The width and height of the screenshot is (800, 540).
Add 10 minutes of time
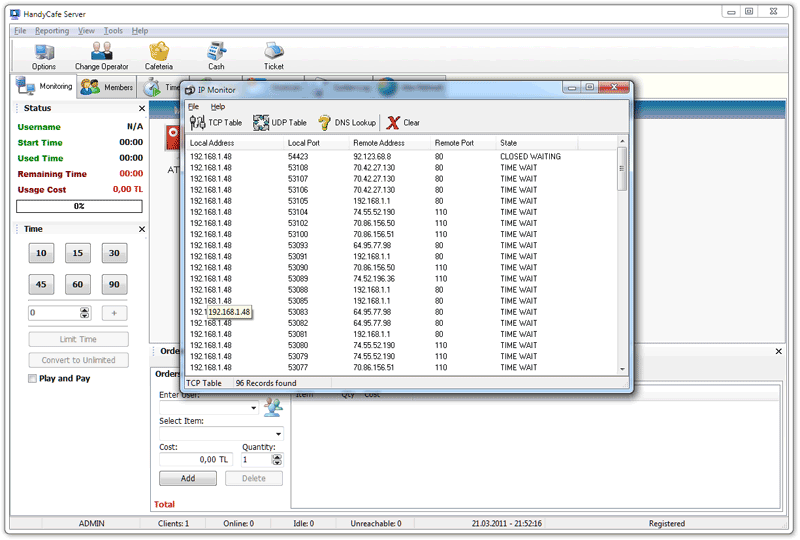pos(41,253)
